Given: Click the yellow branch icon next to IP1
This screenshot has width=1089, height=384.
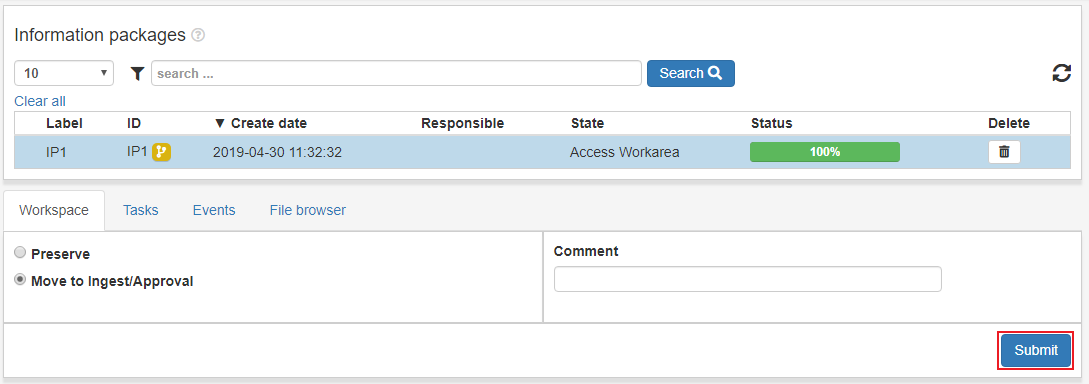Looking at the screenshot, I should coord(161,151).
